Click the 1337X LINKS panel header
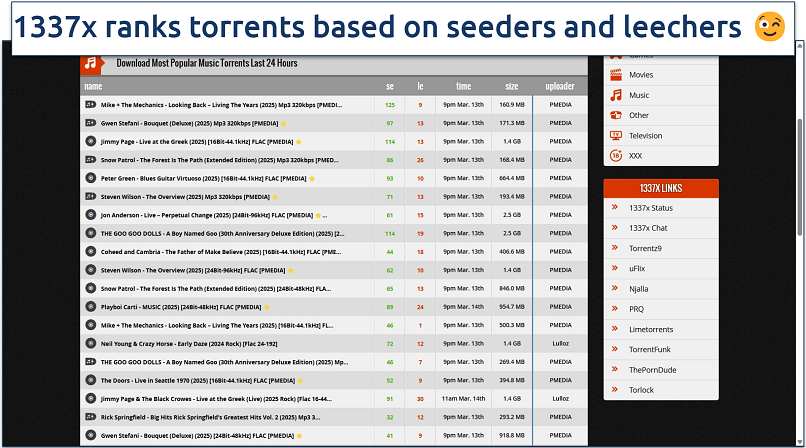This screenshot has width=806, height=448. point(661,188)
